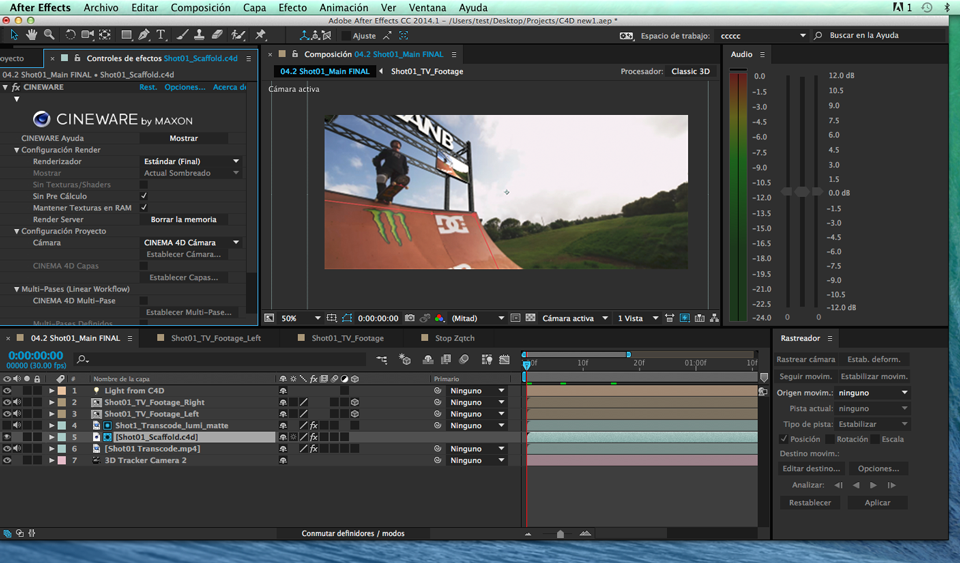Adjust the center audio level slider handle
The width and height of the screenshot is (960, 563).
coord(801,192)
